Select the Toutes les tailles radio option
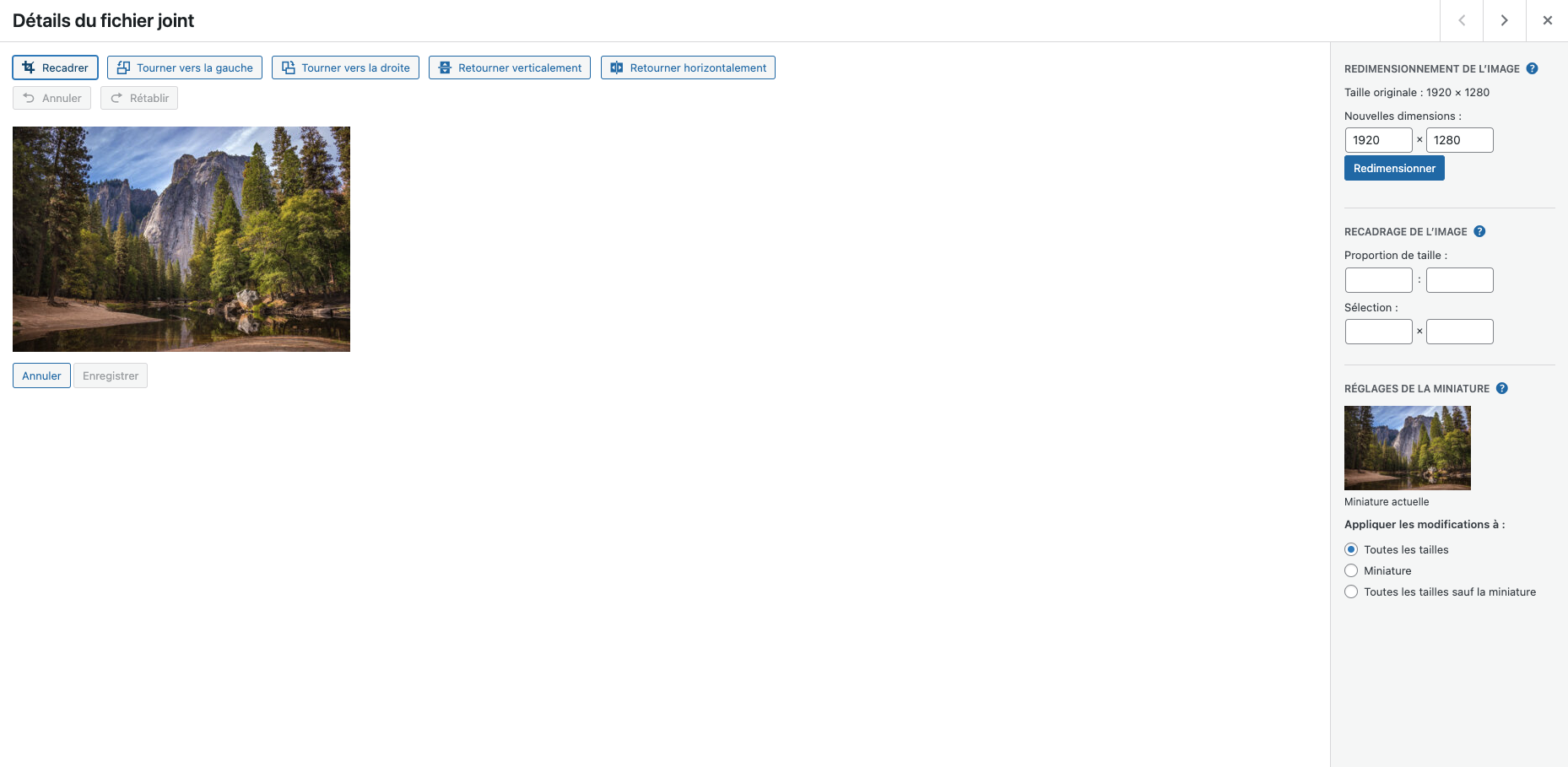 coord(1351,549)
